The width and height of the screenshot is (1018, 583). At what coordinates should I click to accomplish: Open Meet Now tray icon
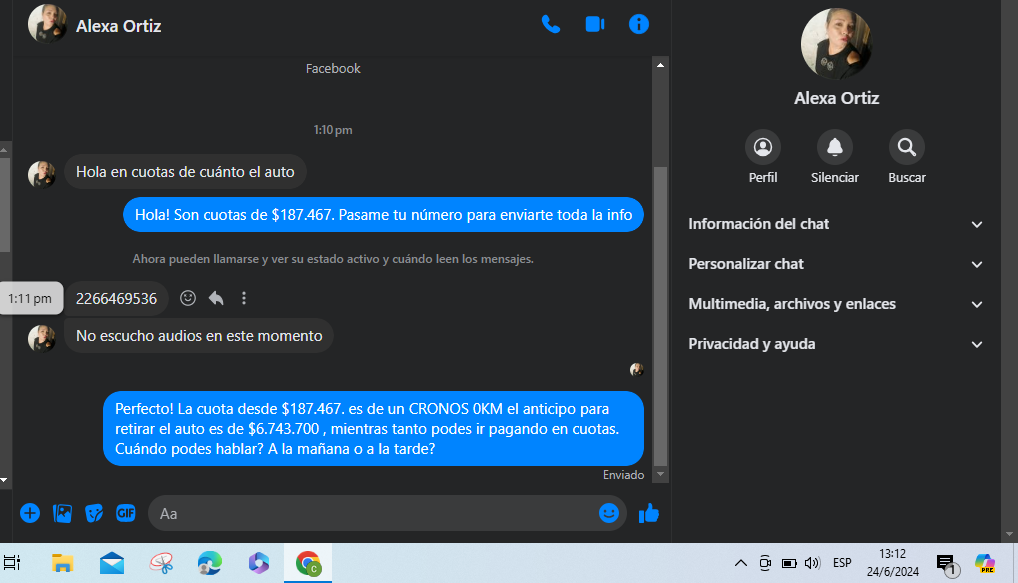click(x=765, y=563)
